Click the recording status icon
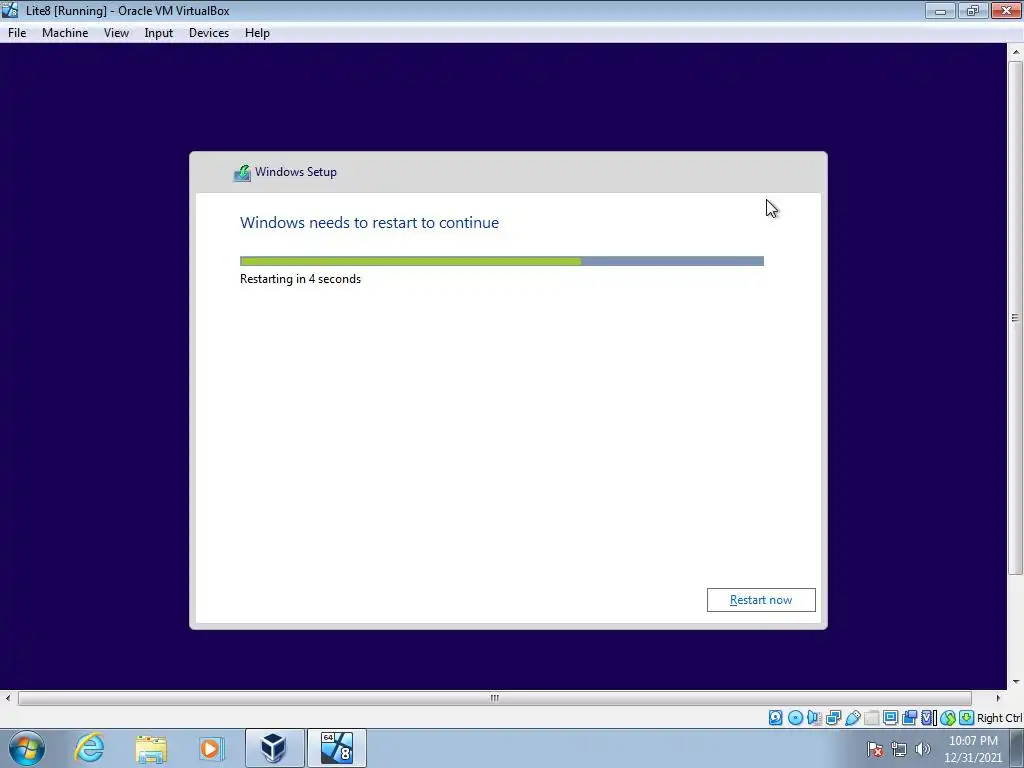 [x=909, y=718]
